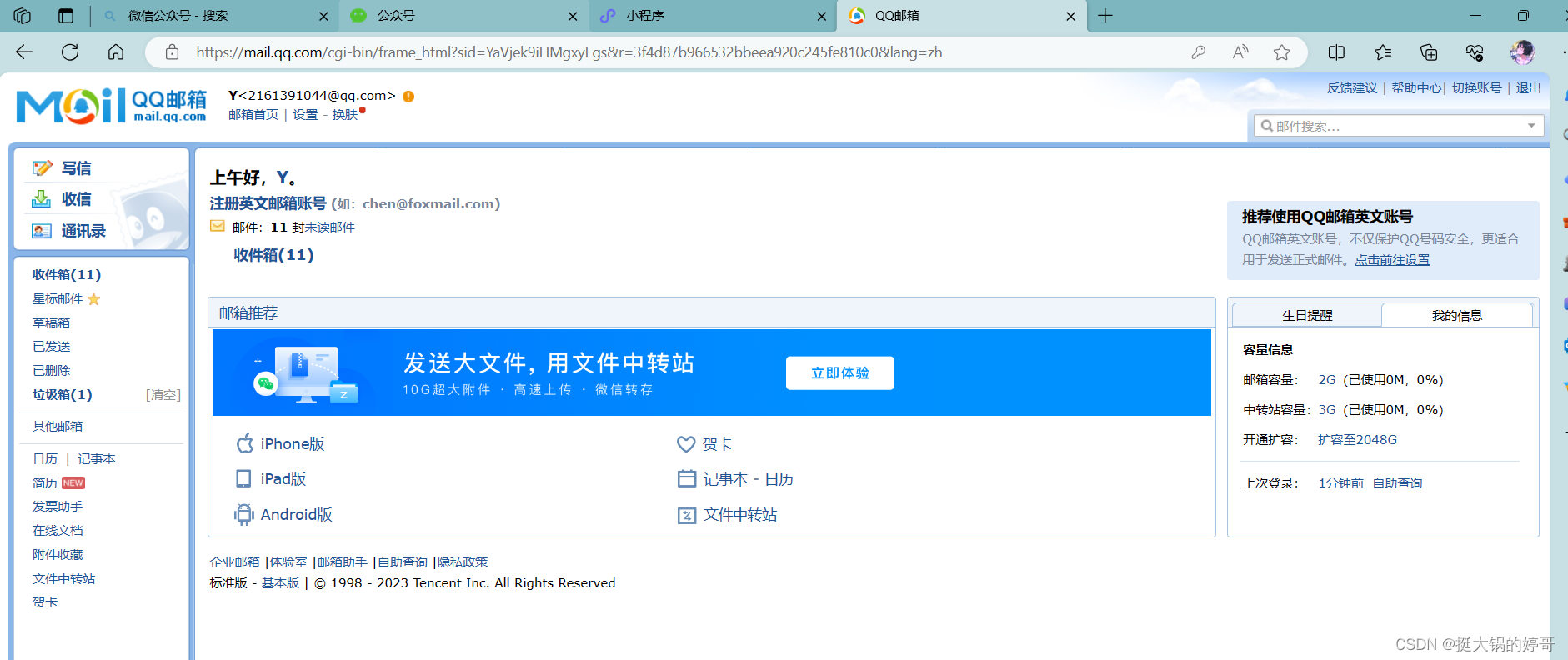Open 草稿箱 drafts folder
The width and height of the screenshot is (1568, 660).
[x=51, y=322]
